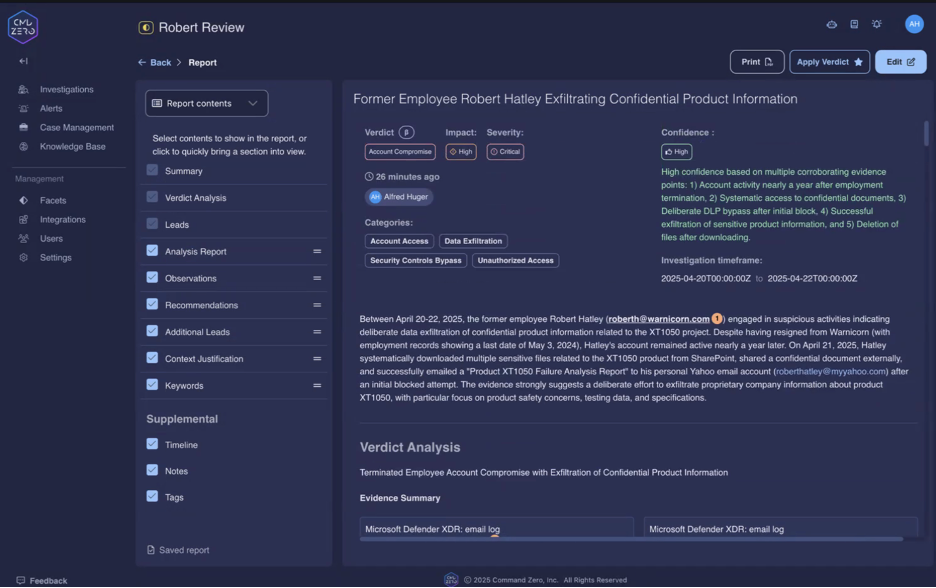Open the roberthatley@myyahoo.com link

pyautogui.click(x=831, y=371)
